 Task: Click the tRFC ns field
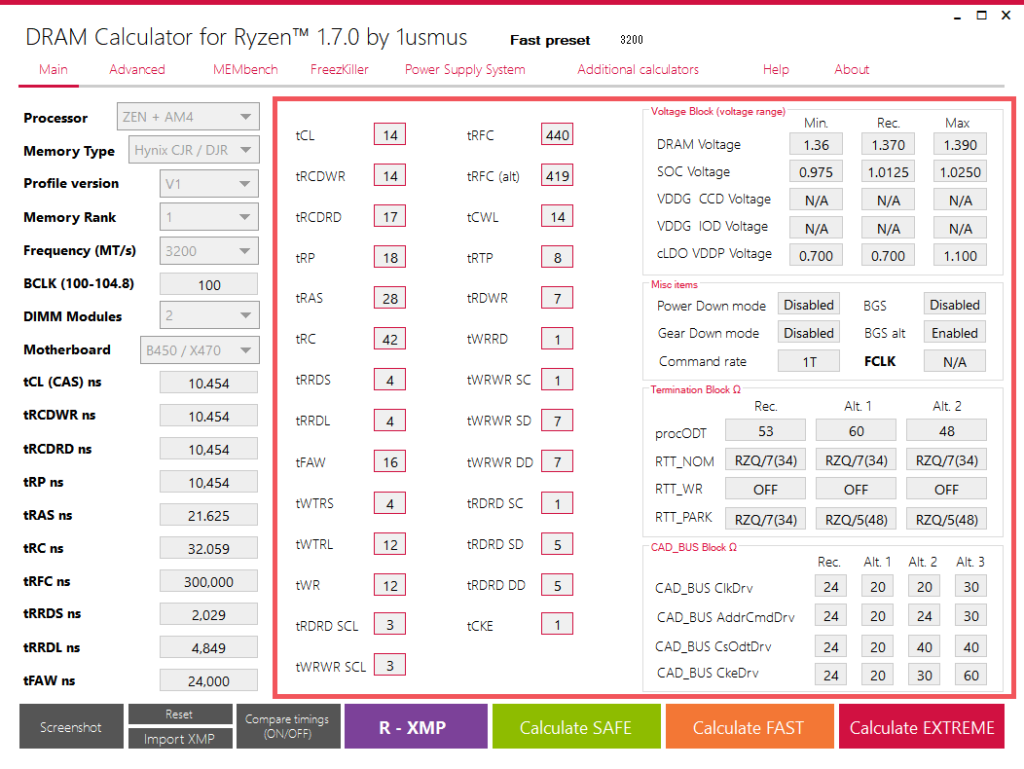click(x=209, y=582)
